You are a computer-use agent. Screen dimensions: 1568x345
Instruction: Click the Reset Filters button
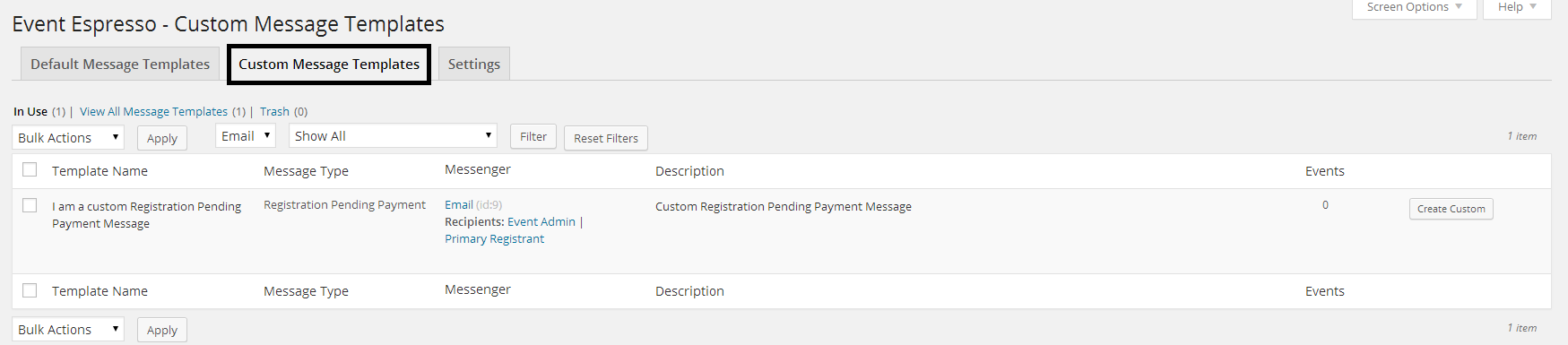pyautogui.click(x=606, y=138)
